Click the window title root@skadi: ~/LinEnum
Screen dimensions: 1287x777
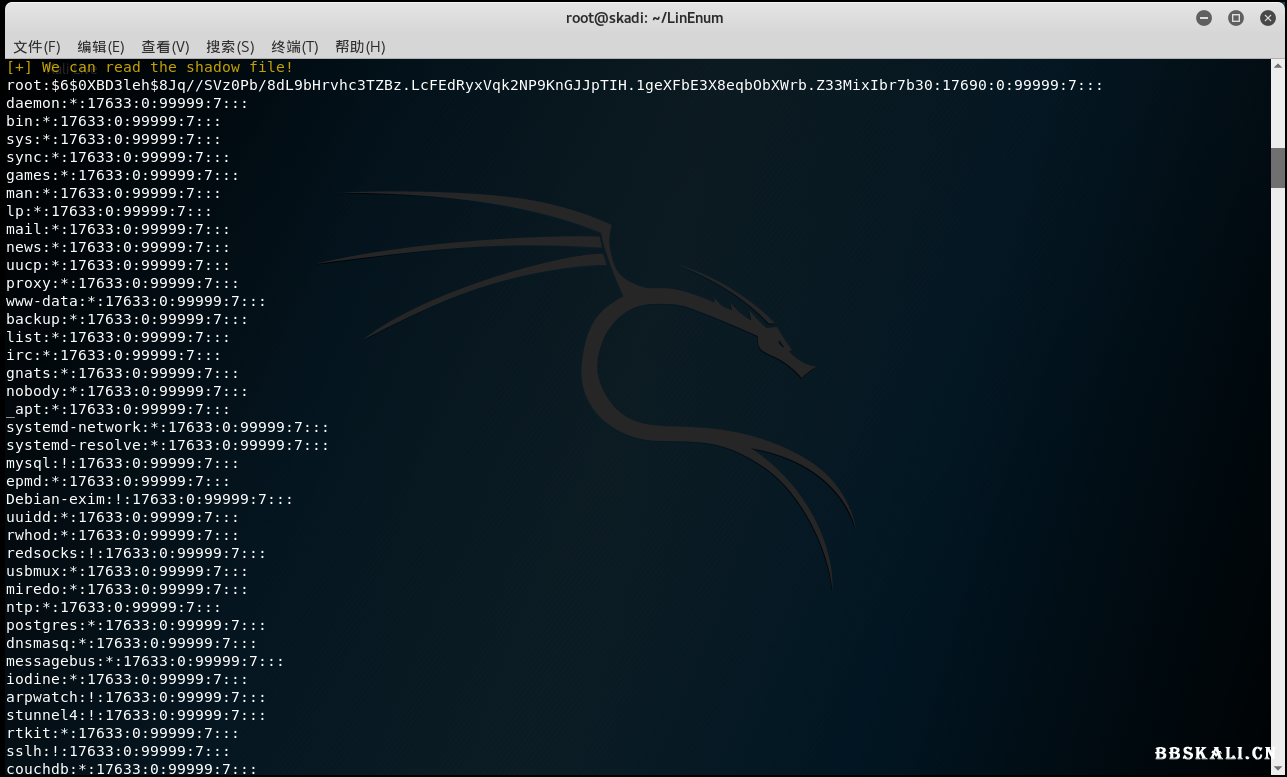pyautogui.click(x=644, y=18)
